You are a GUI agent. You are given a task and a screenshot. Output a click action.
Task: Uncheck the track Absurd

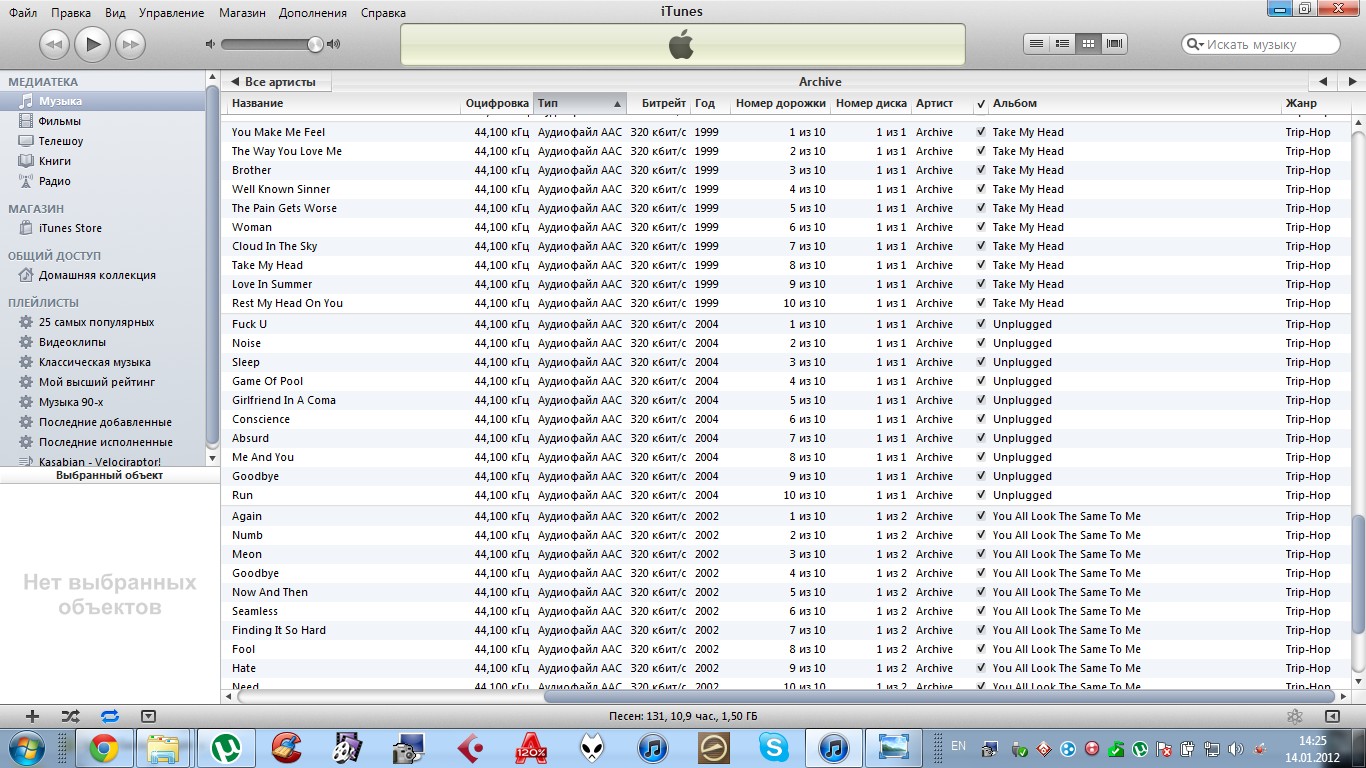pyautogui.click(x=981, y=438)
